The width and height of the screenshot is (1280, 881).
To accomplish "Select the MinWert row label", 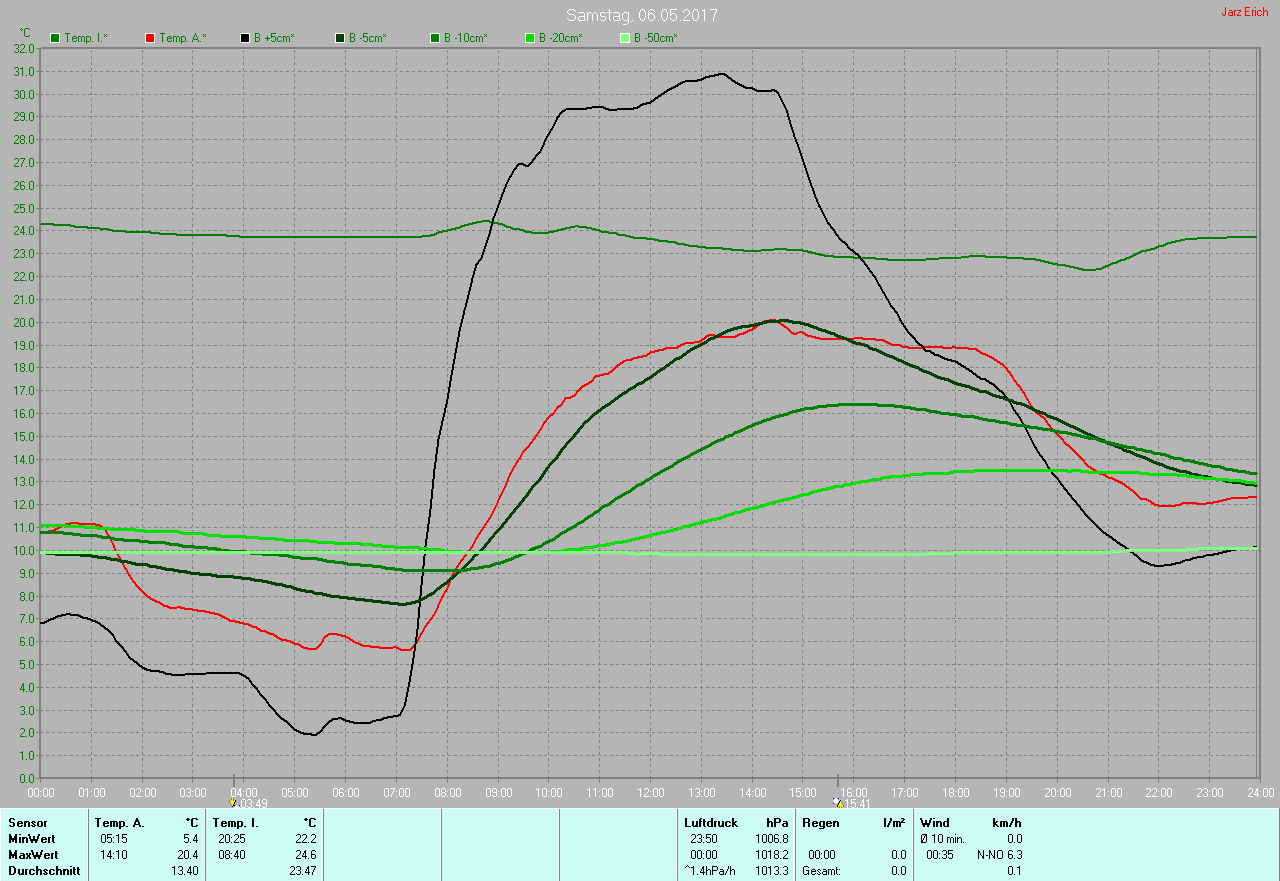I will click(32, 838).
